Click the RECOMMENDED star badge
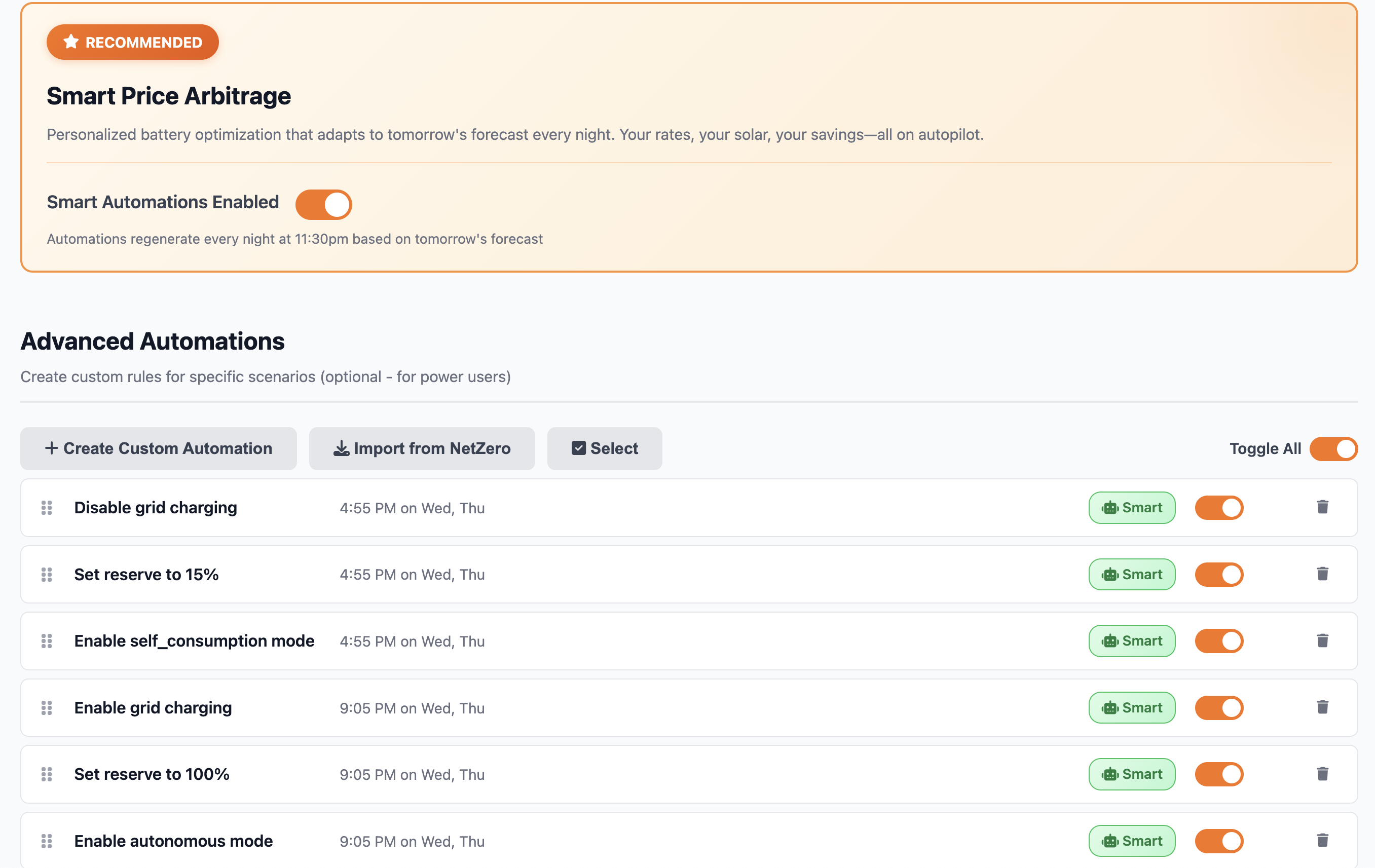Screen dimensions: 1375x868 132,42
